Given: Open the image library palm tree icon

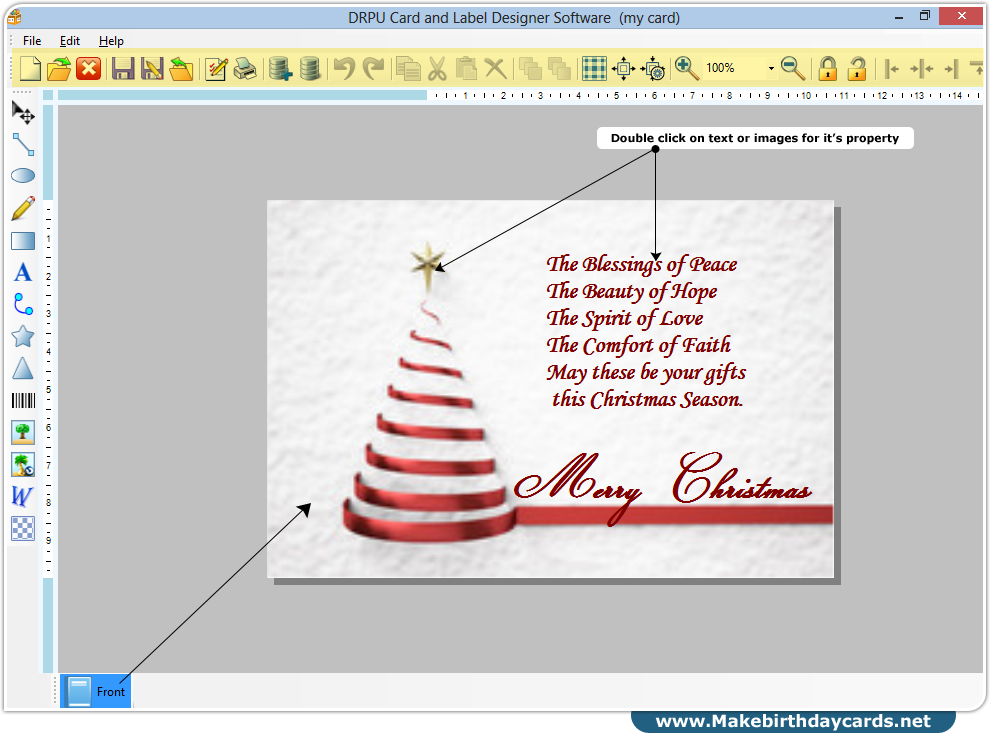Looking at the screenshot, I should pyautogui.click(x=23, y=465).
